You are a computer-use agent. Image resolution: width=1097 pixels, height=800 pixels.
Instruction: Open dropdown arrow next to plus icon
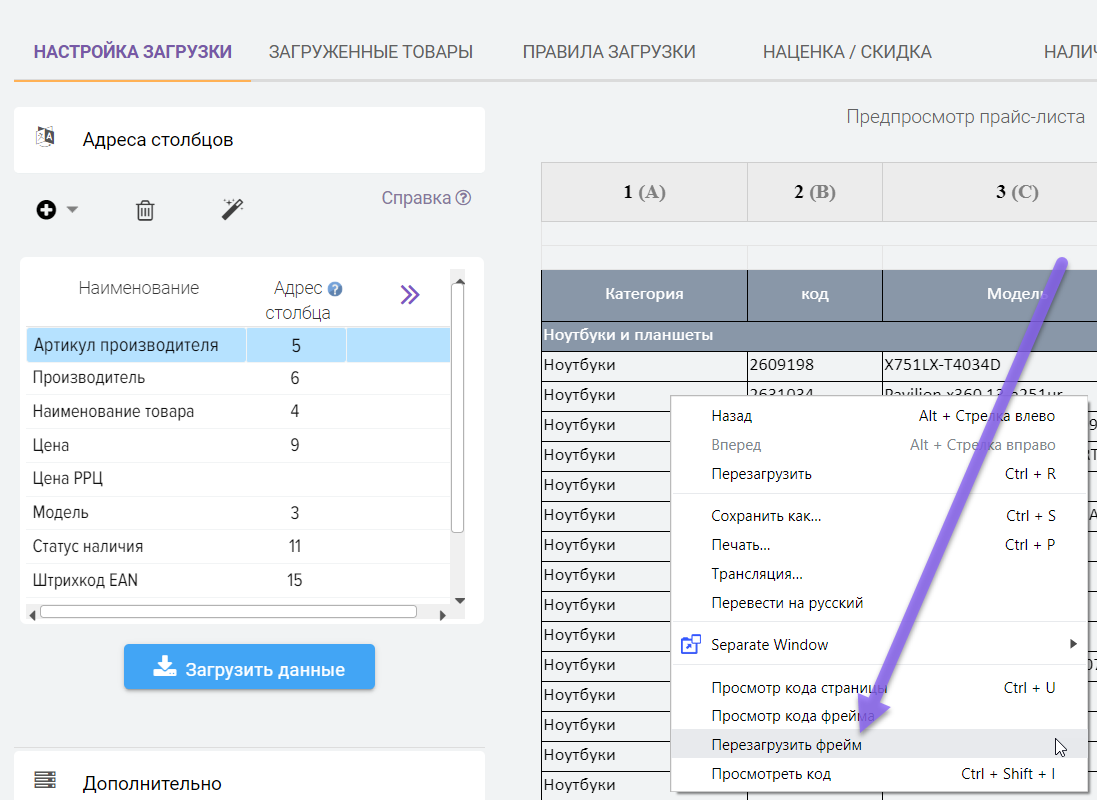(72, 210)
